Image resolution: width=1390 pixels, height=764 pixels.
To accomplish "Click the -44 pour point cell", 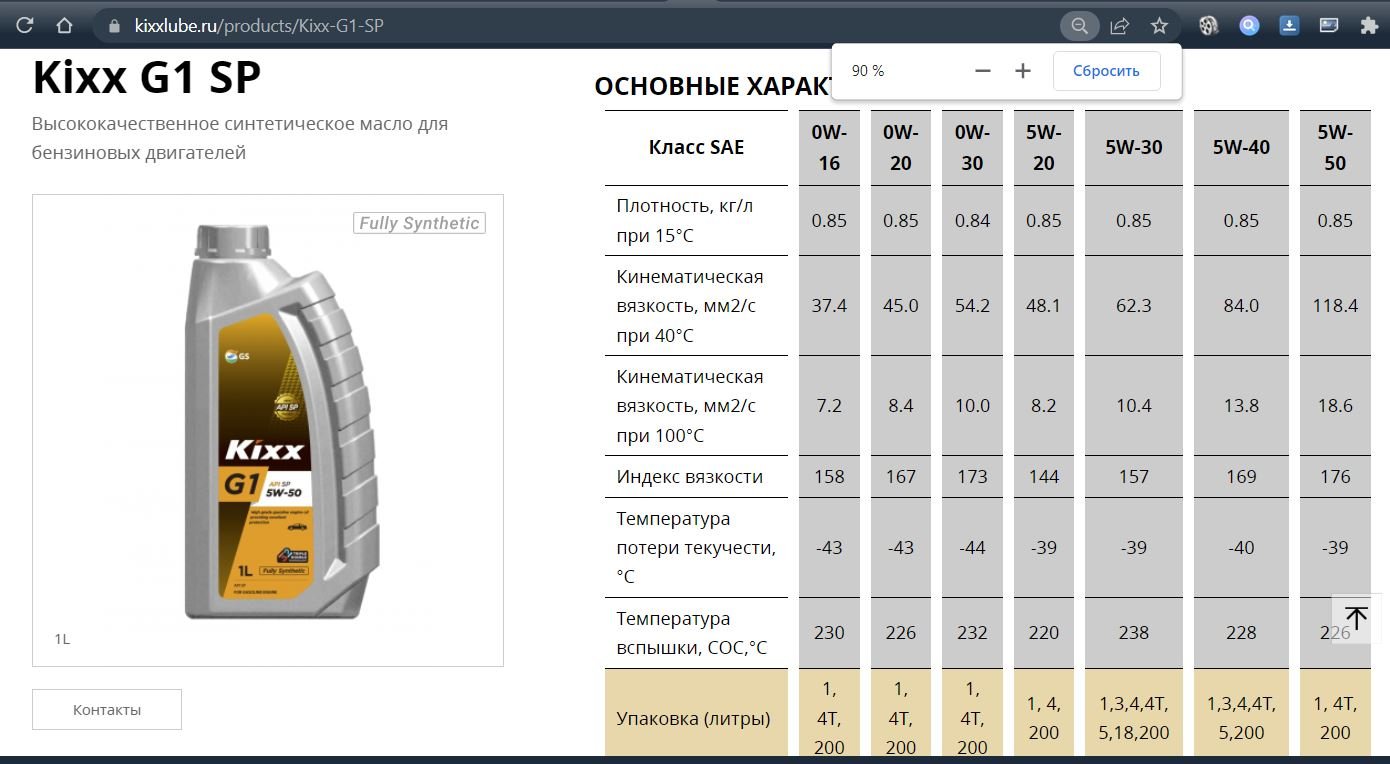I will (972, 547).
